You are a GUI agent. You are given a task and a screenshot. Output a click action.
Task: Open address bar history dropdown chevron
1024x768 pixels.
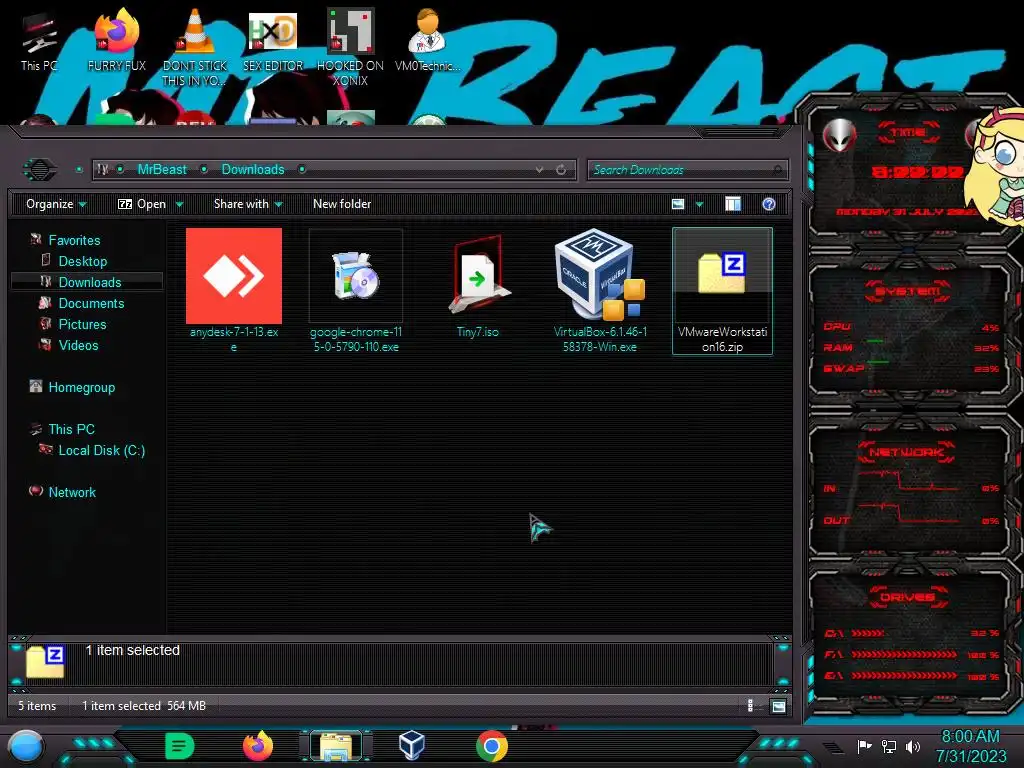(539, 170)
